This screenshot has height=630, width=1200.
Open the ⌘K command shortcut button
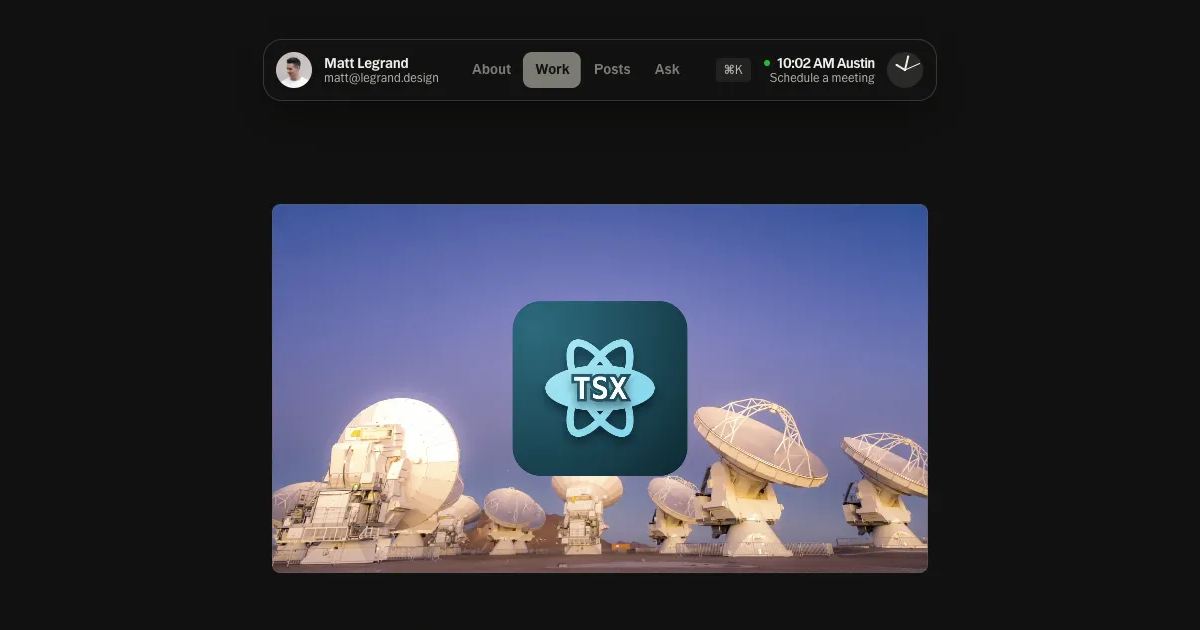(x=733, y=70)
